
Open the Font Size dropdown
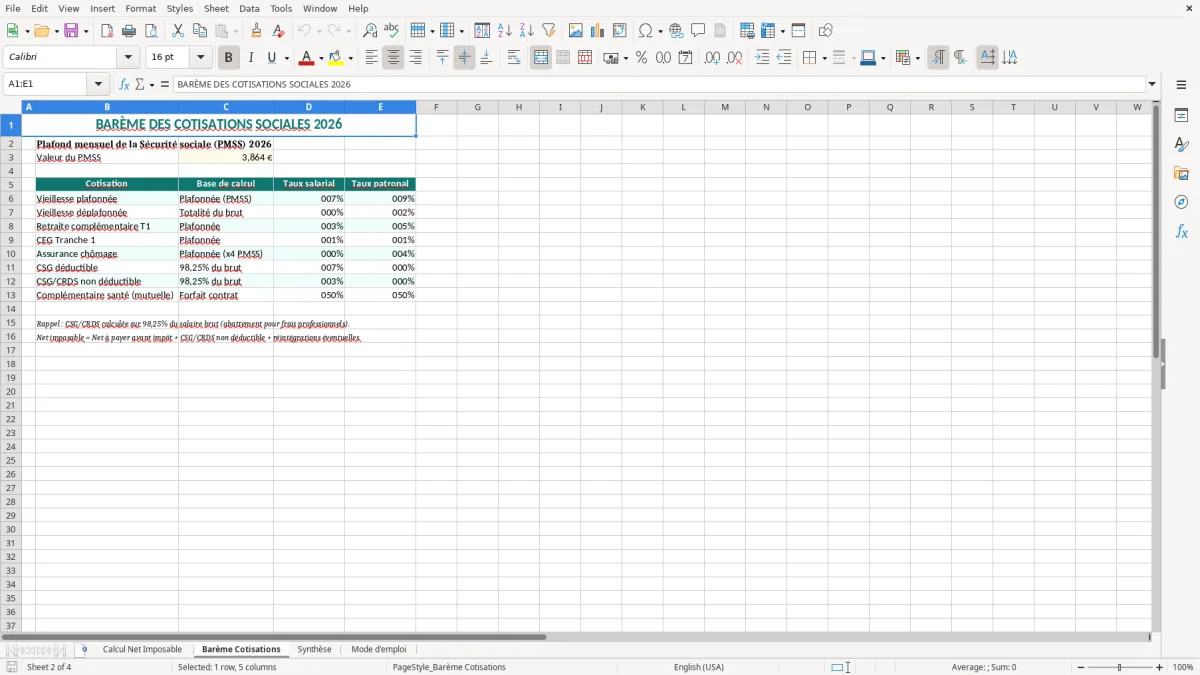click(x=200, y=57)
